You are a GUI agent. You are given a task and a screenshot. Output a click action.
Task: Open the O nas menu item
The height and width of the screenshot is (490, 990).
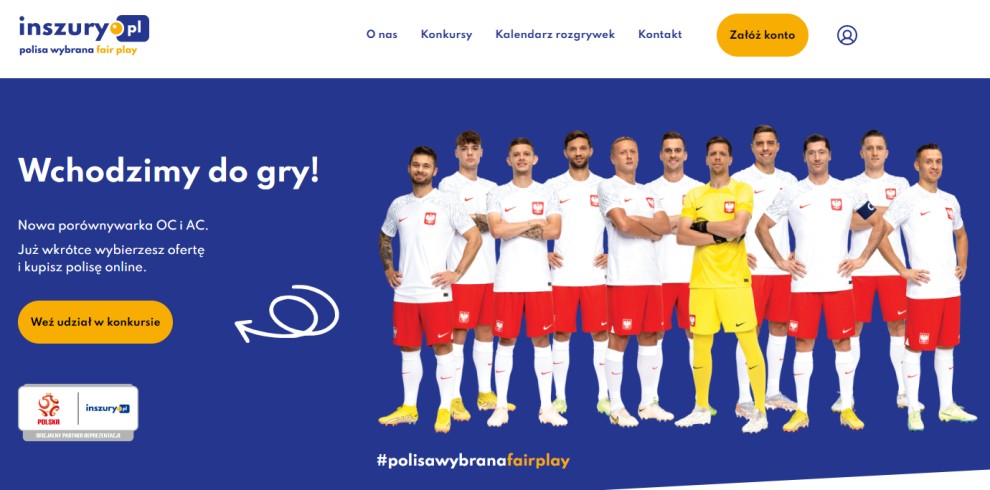coord(381,35)
